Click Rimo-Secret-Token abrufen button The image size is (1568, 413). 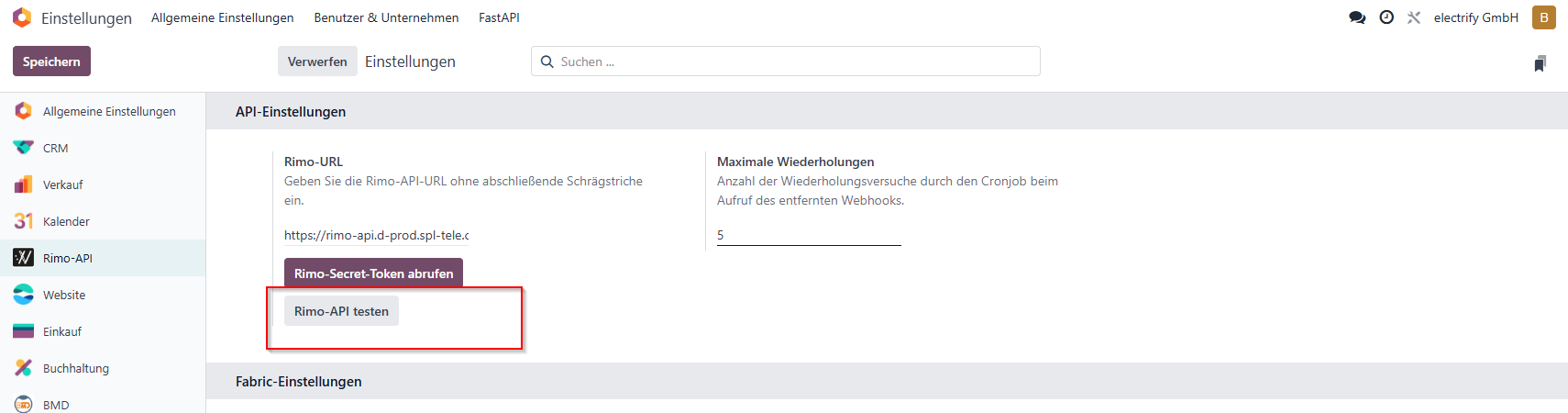pos(373,273)
